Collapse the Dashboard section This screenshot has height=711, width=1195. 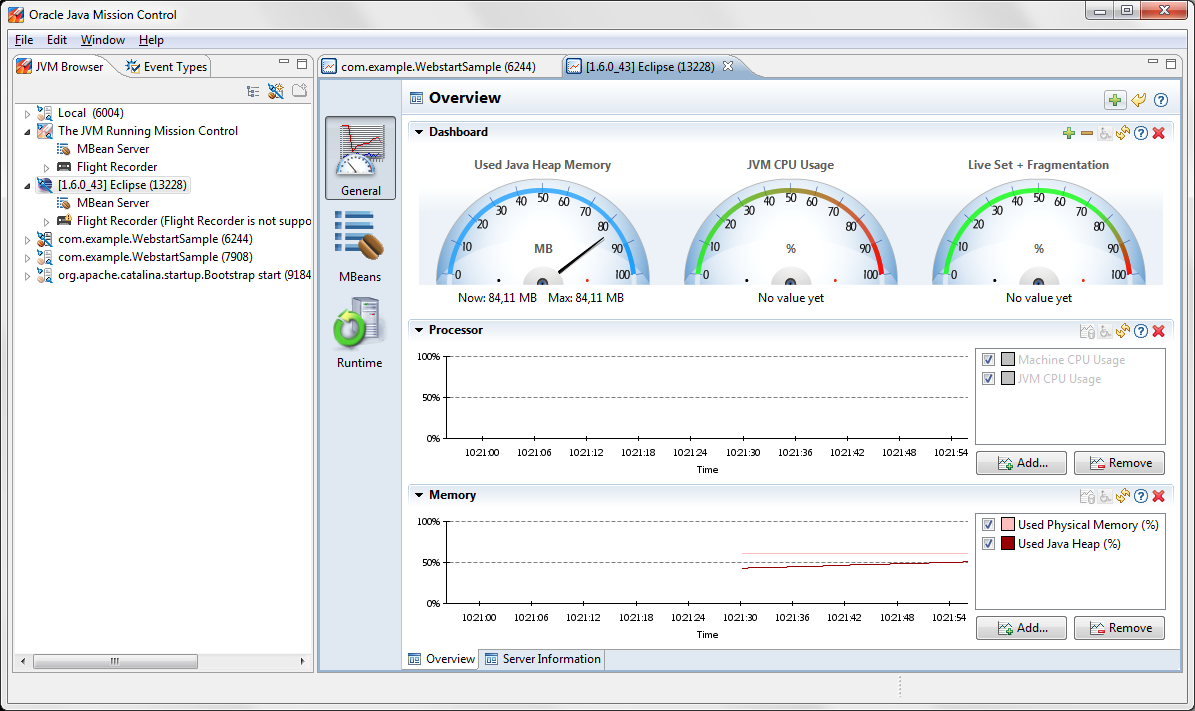click(x=418, y=132)
